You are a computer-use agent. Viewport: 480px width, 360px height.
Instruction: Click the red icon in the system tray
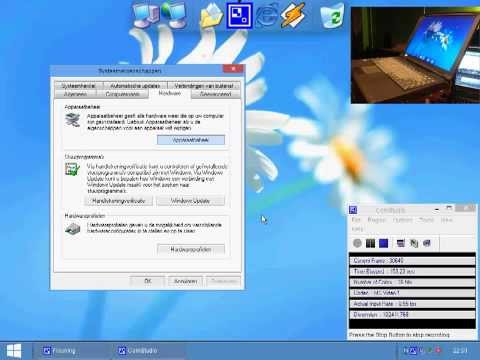pos(438,350)
